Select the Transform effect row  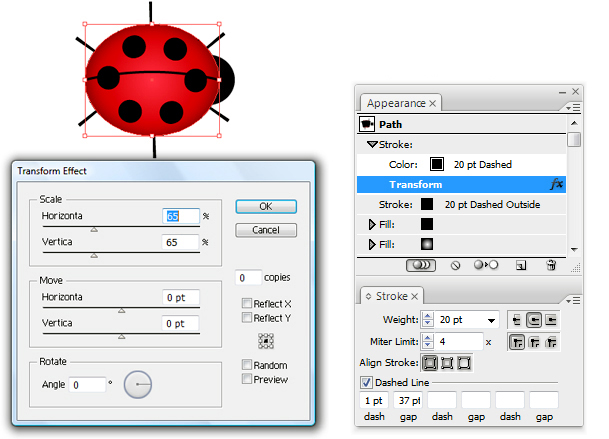pyautogui.click(x=461, y=185)
